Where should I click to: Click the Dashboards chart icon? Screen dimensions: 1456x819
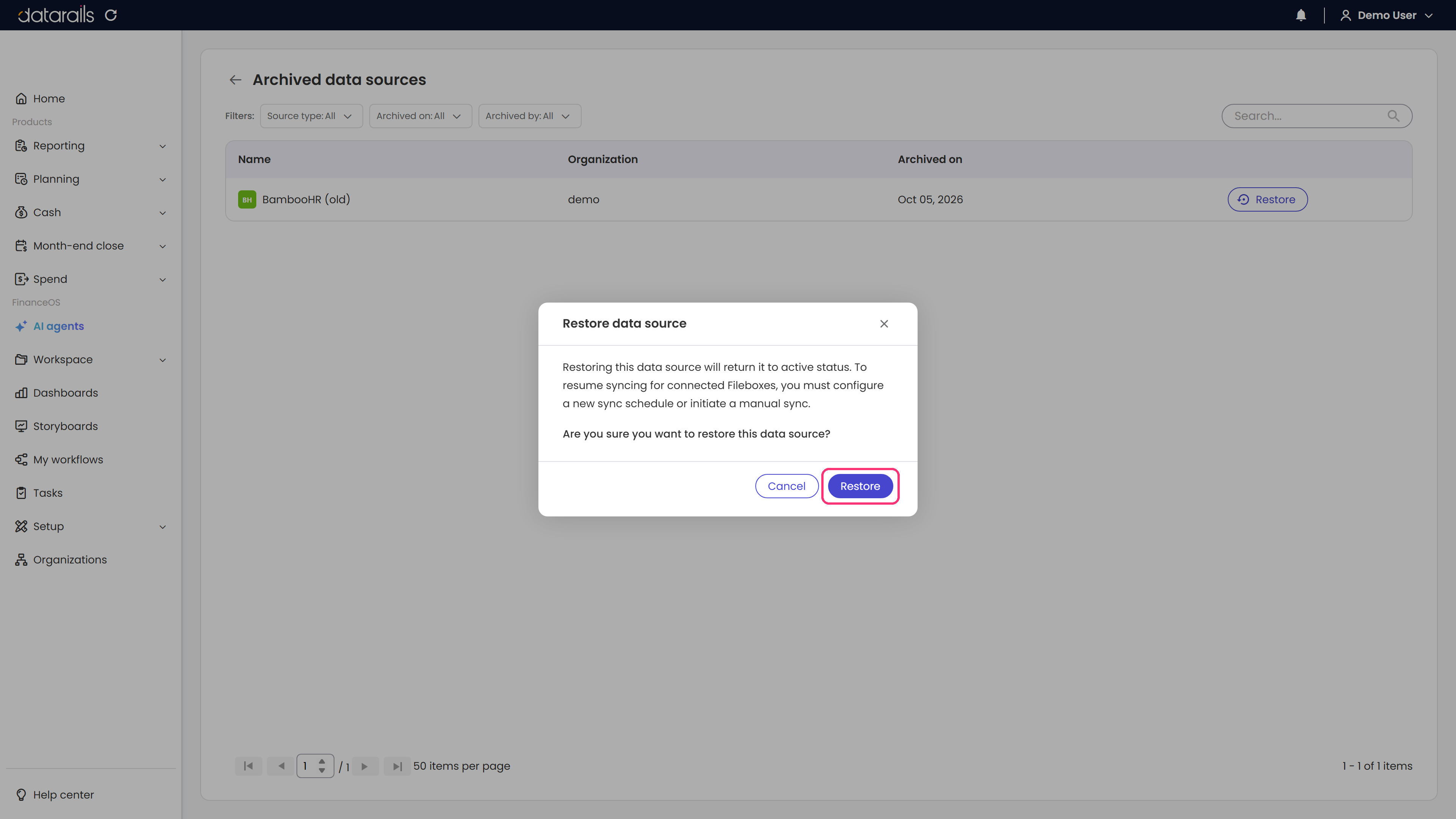(x=21, y=393)
